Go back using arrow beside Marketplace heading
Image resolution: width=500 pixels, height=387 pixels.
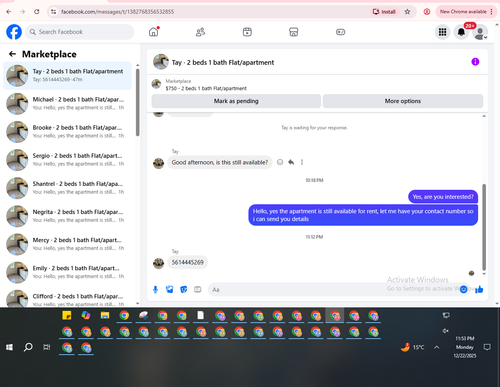[x=12, y=54]
